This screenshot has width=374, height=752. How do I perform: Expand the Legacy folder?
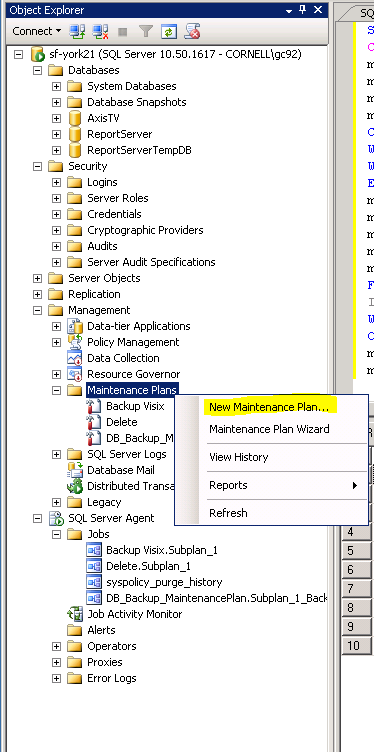[57, 502]
